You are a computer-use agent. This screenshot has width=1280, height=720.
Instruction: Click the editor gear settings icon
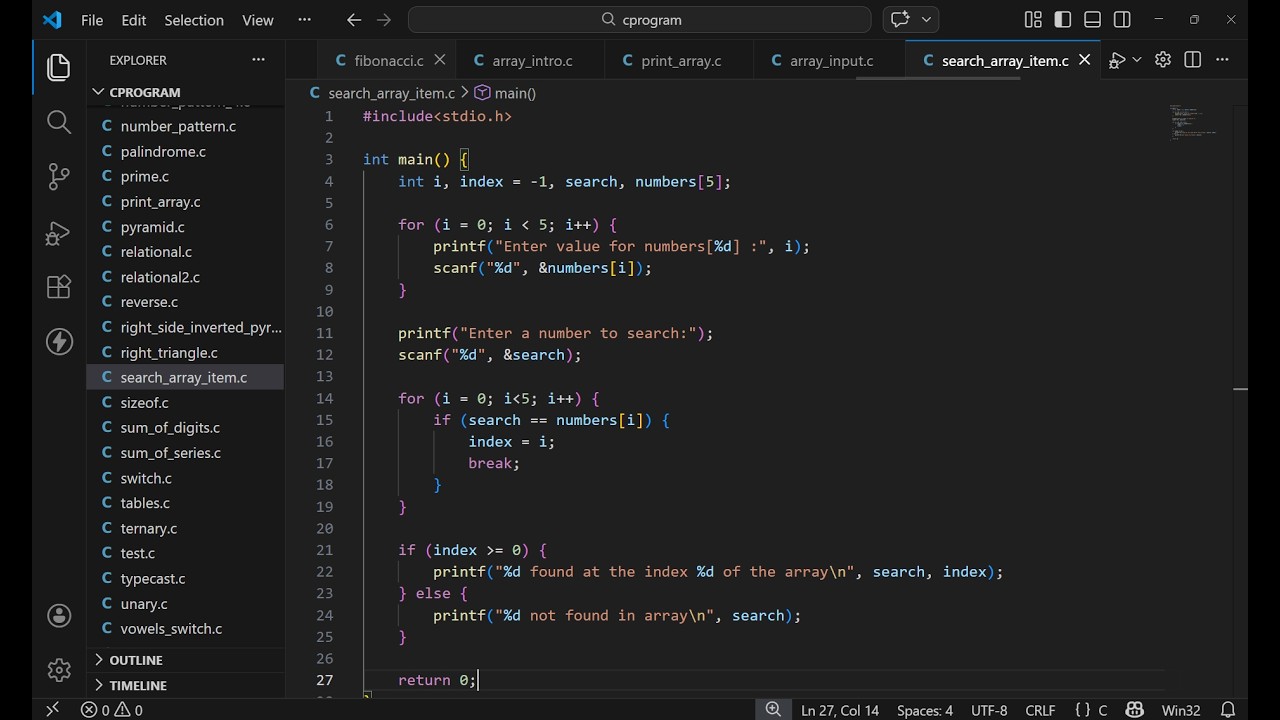(1163, 60)
